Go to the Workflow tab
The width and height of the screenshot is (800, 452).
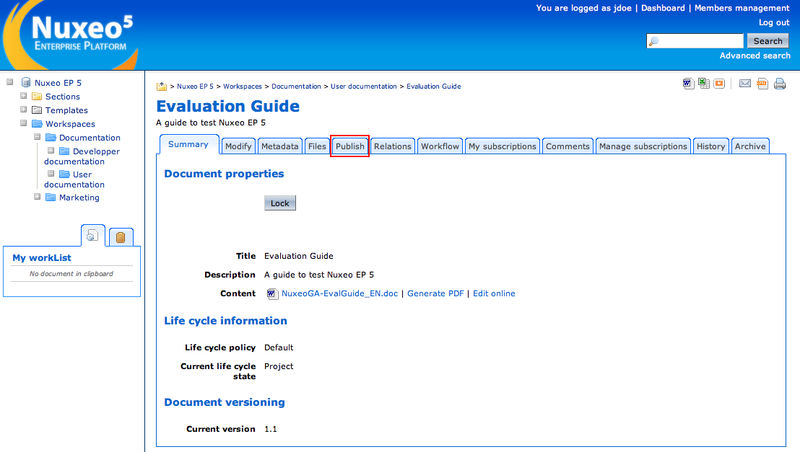[x=440, y=146]
